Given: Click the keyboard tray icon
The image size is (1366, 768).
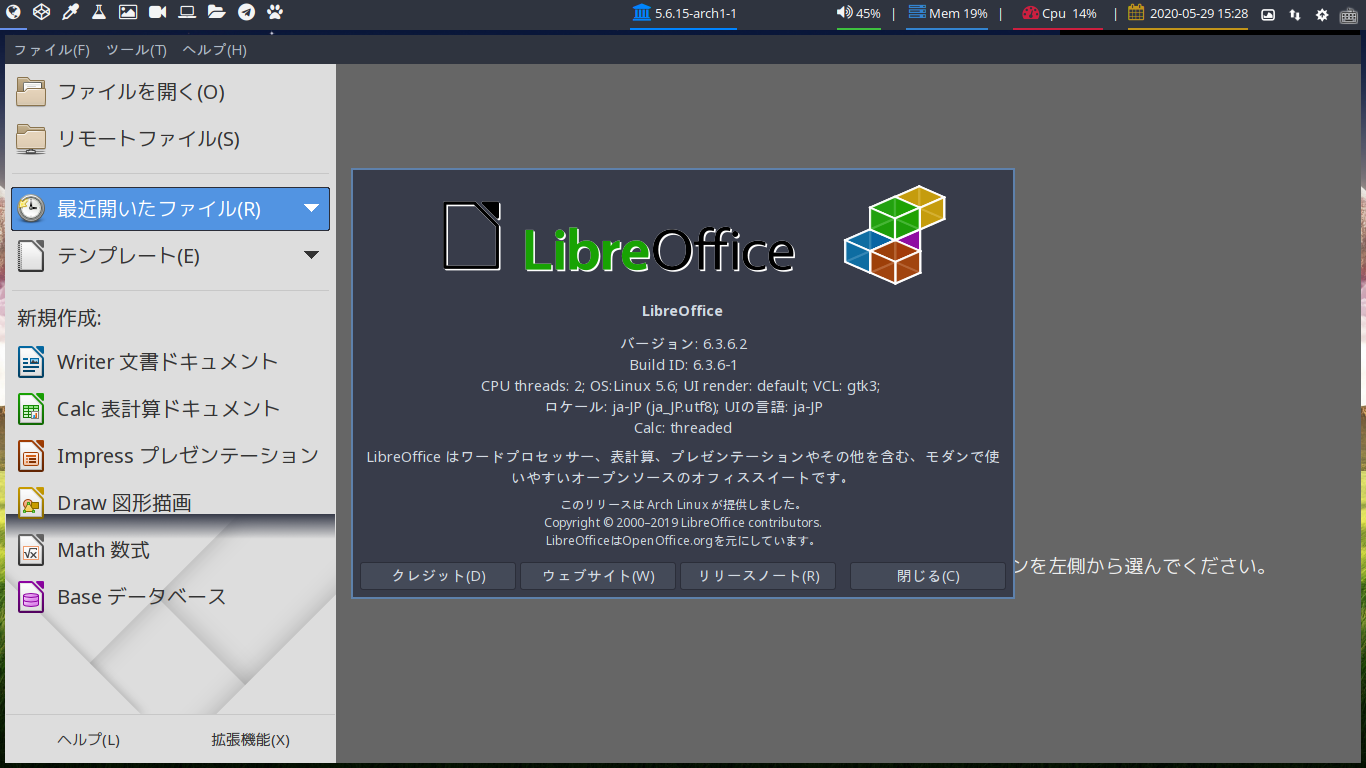Looking at the screenshot, I should point(1349,14).
